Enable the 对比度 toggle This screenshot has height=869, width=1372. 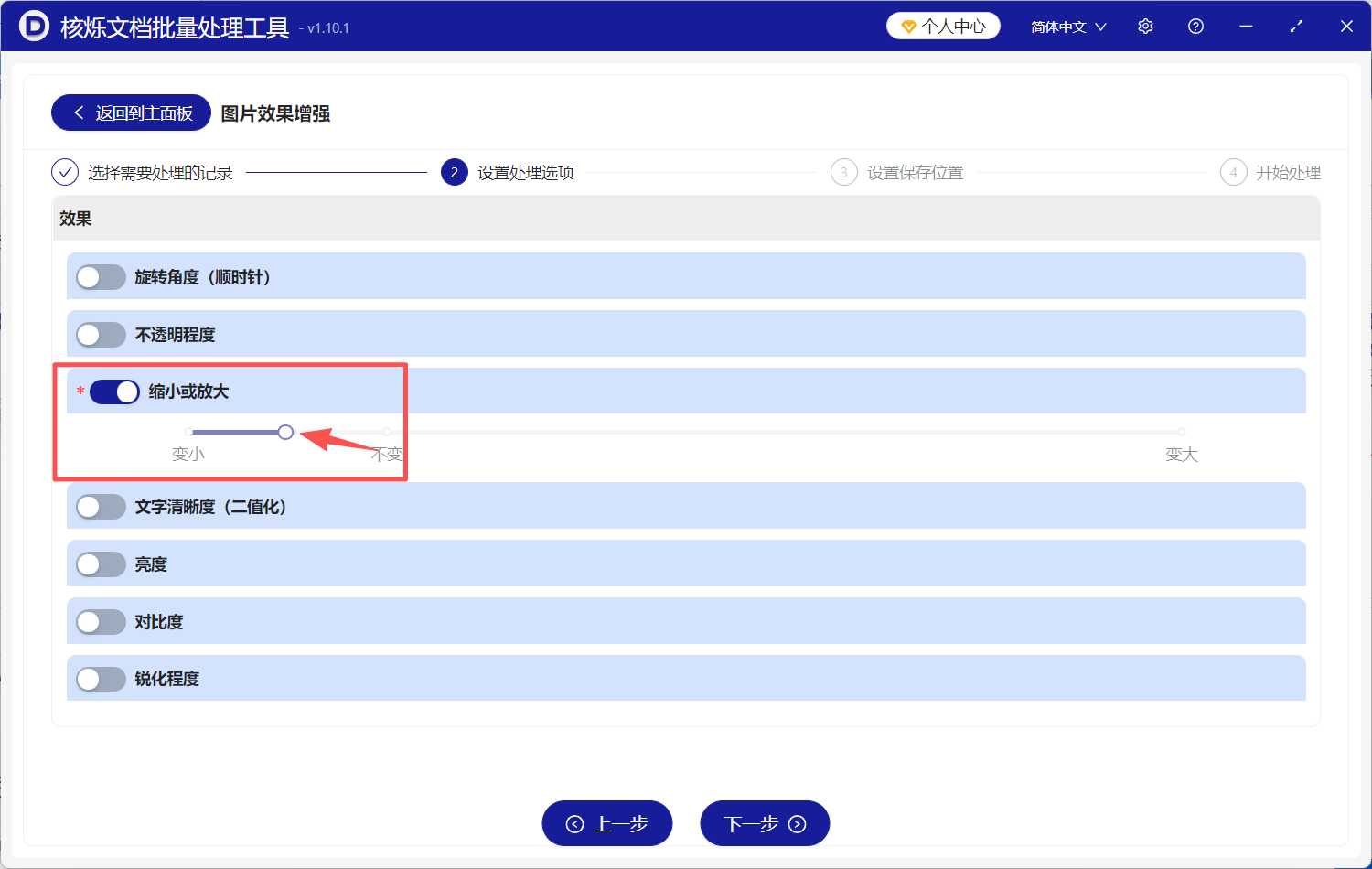[101, 621]
